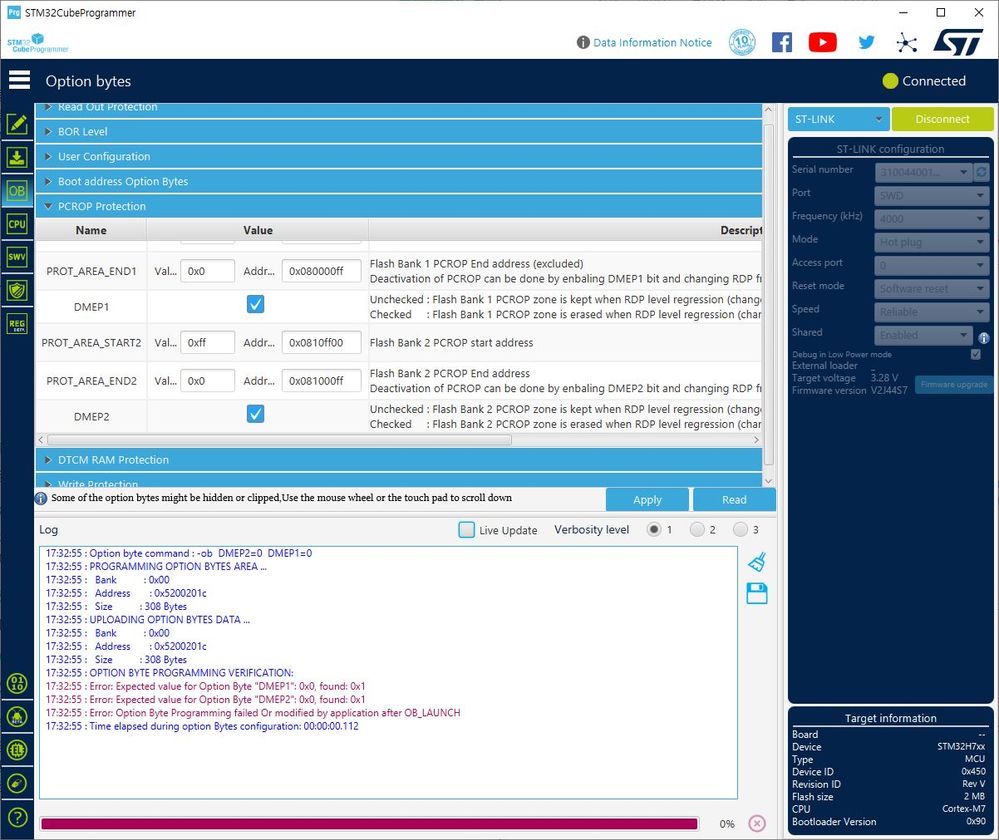
Task: Click the round link/plug sidebar icon
Action: (x=17, y=783)
